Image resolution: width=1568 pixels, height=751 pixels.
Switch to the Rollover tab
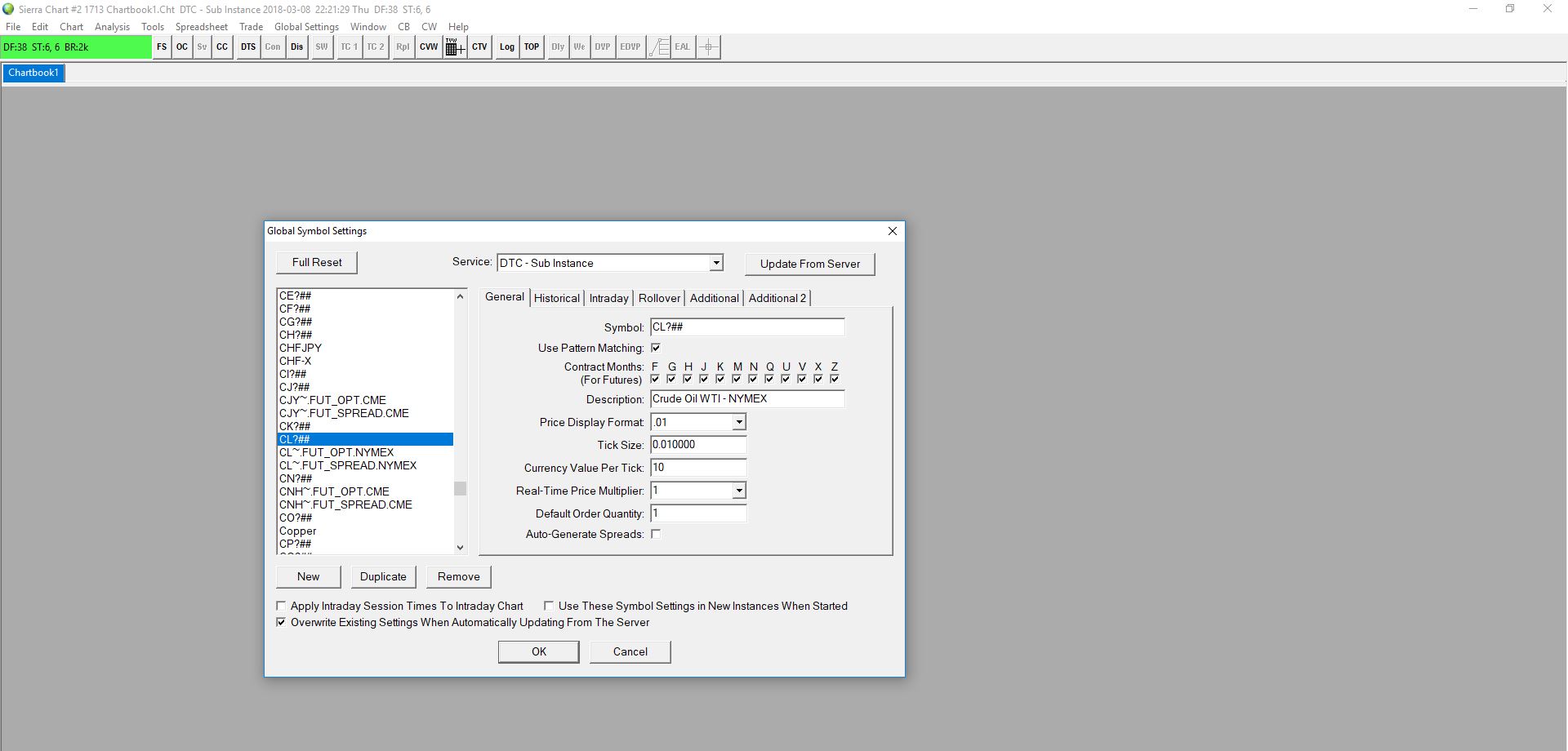[659, 298]
